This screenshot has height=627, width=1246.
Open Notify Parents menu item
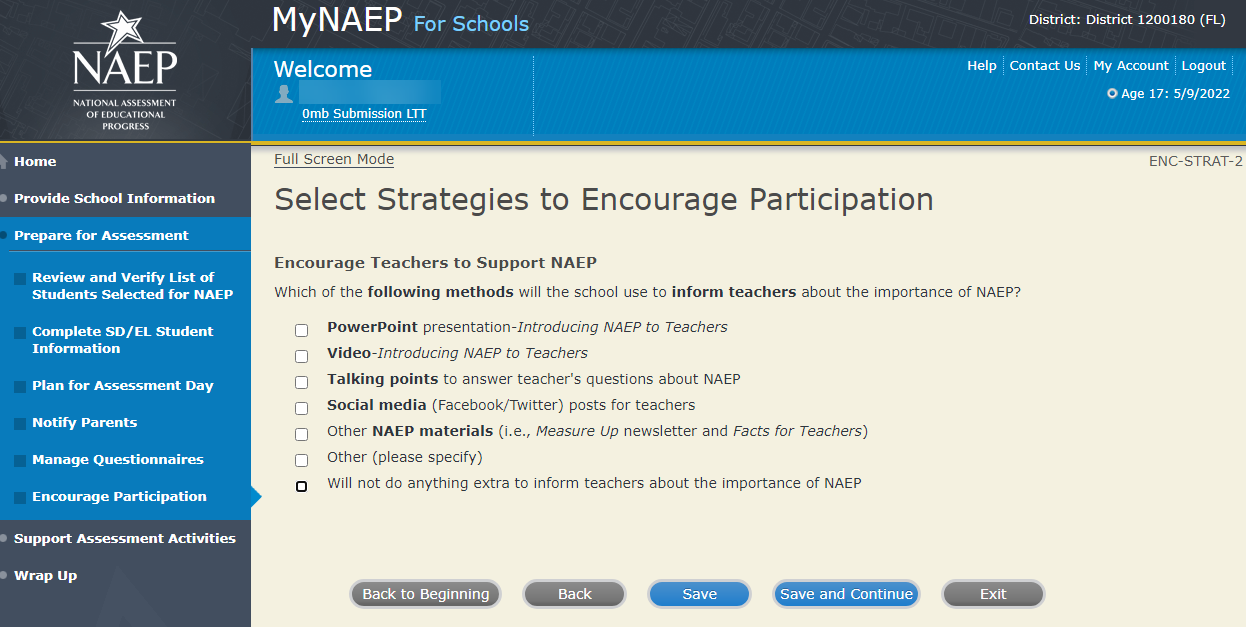(84, 422)
